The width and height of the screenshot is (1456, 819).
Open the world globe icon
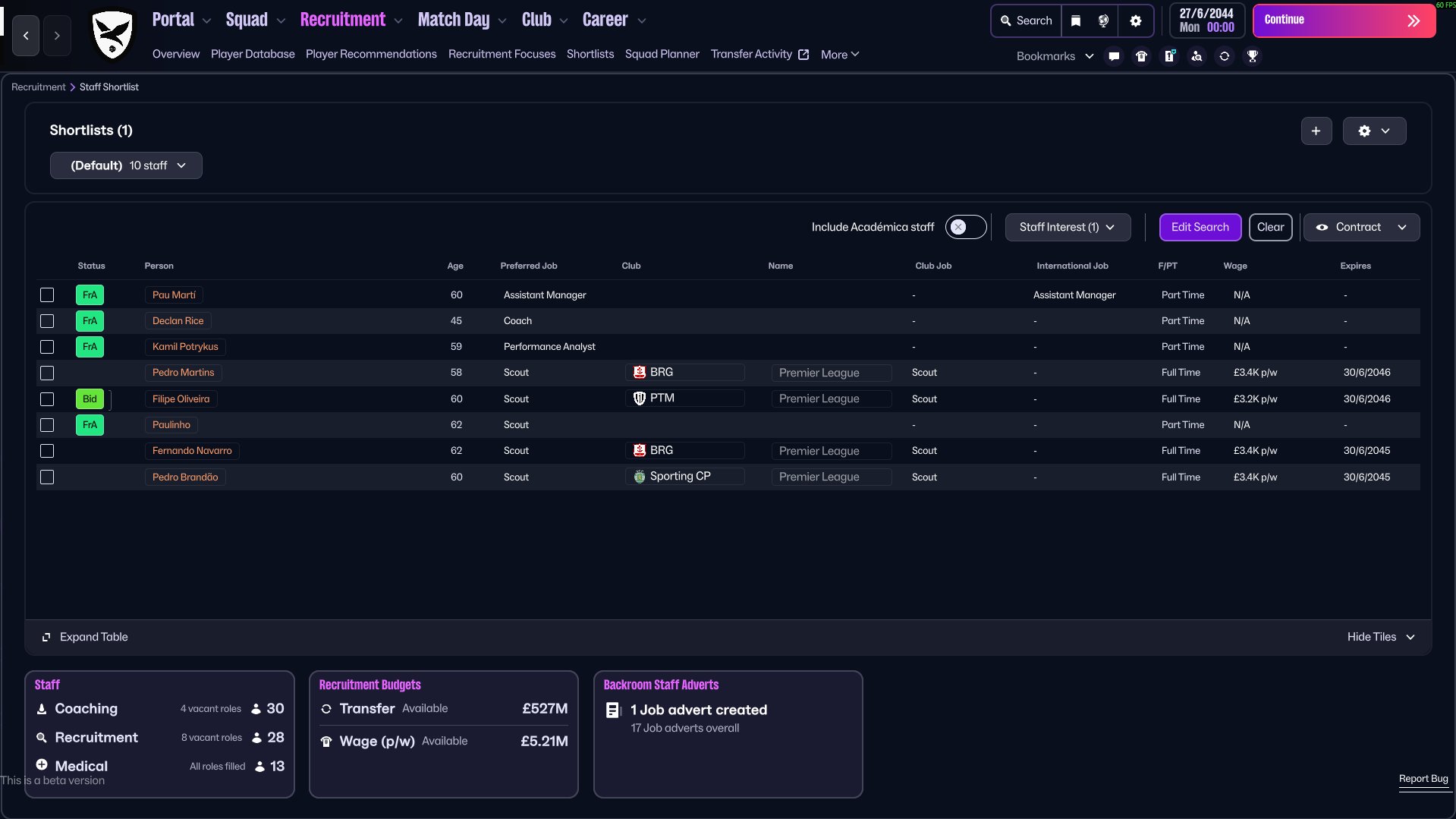pos(1104,20)
